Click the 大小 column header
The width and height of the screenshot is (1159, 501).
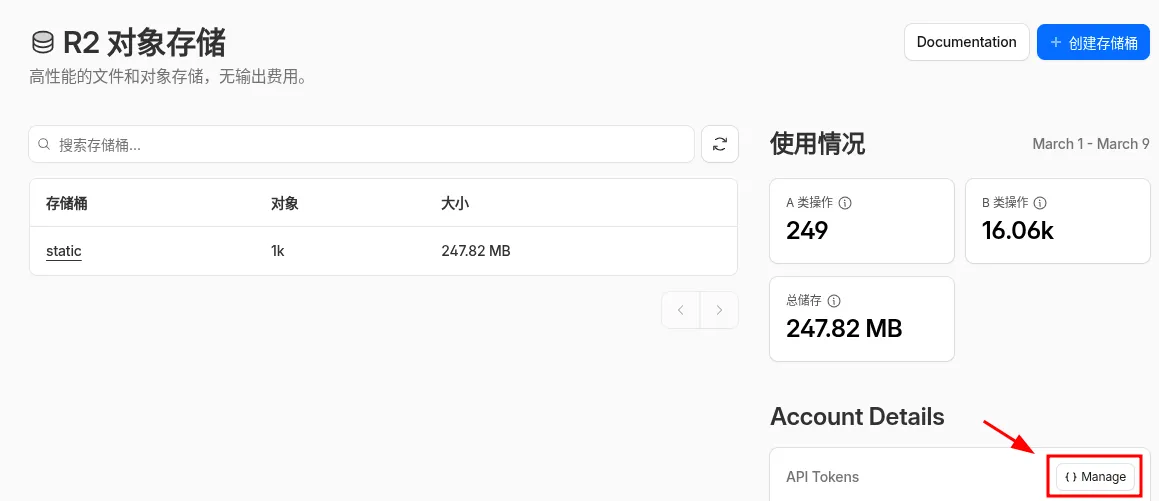point(455,203)
